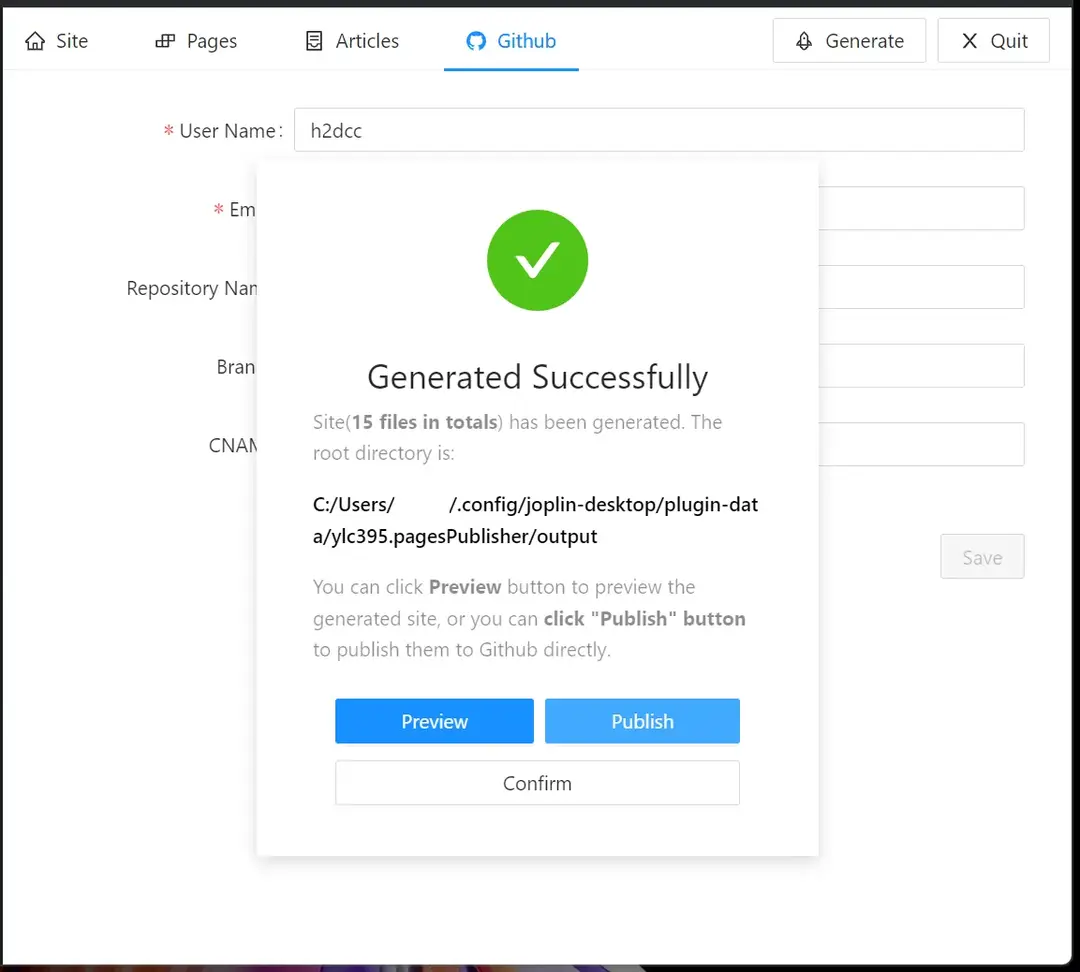Click the X icon beside Quit

click(968, 41)
